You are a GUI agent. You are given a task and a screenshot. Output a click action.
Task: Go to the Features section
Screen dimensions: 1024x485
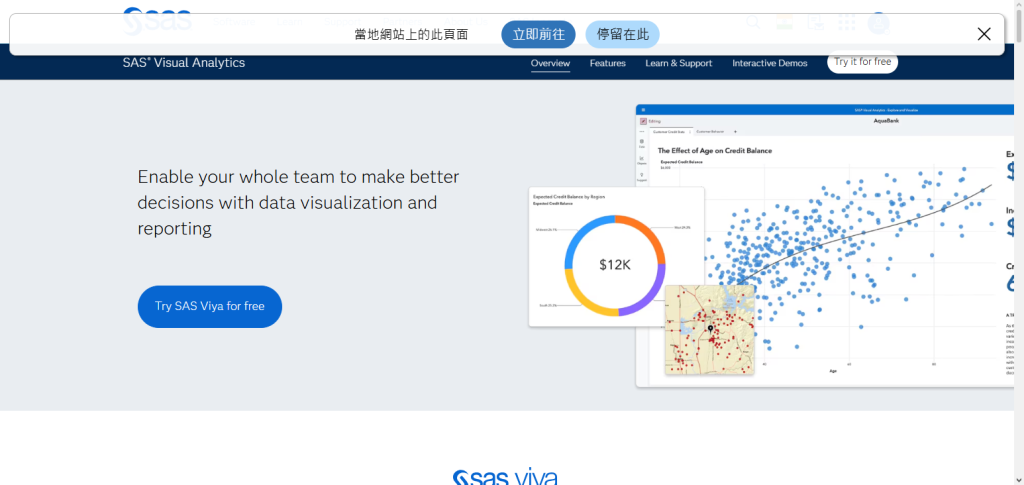607,63
